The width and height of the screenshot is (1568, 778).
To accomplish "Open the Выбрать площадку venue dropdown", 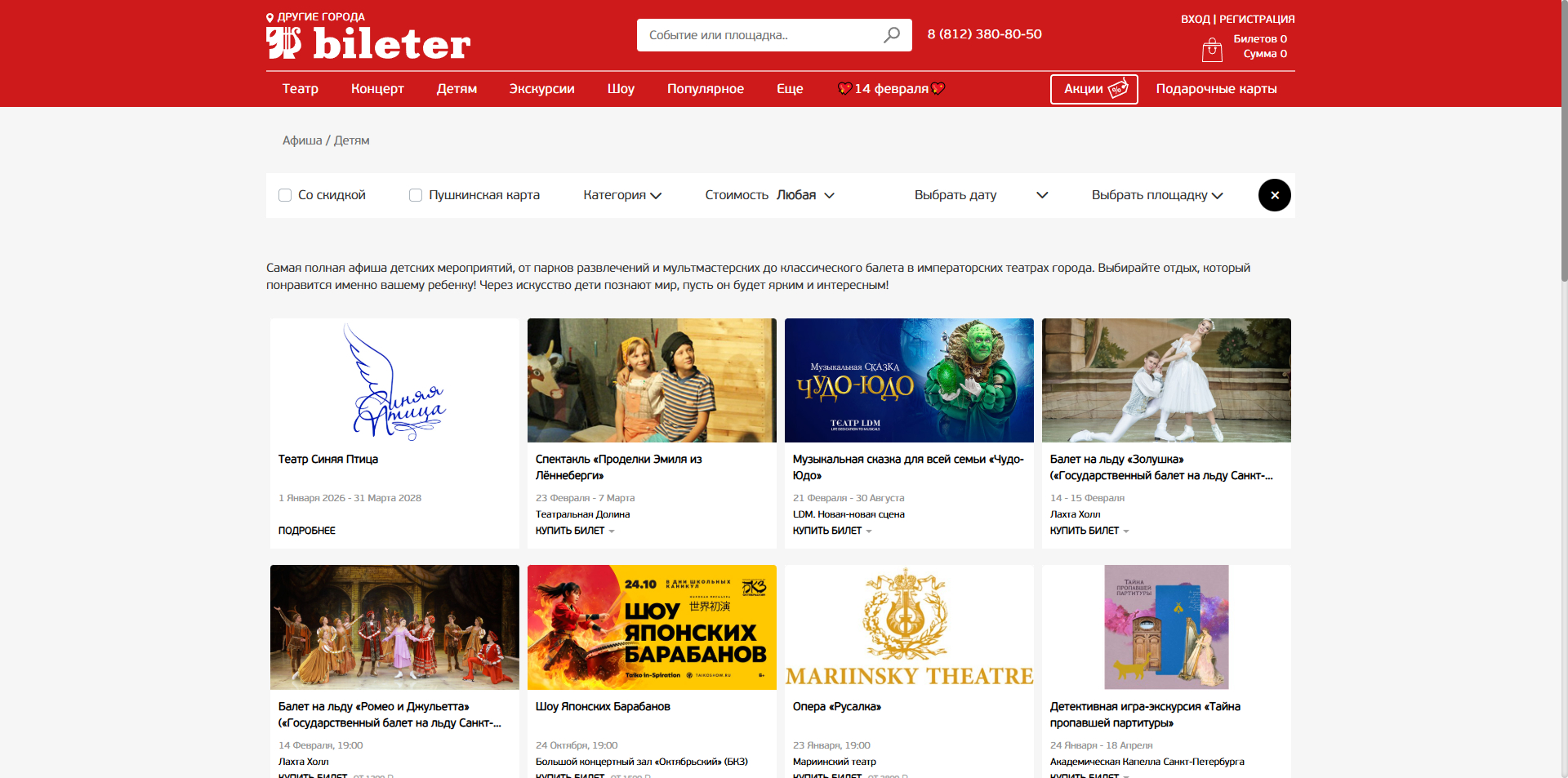I will pyautogui.click(x=1156, y=195).
